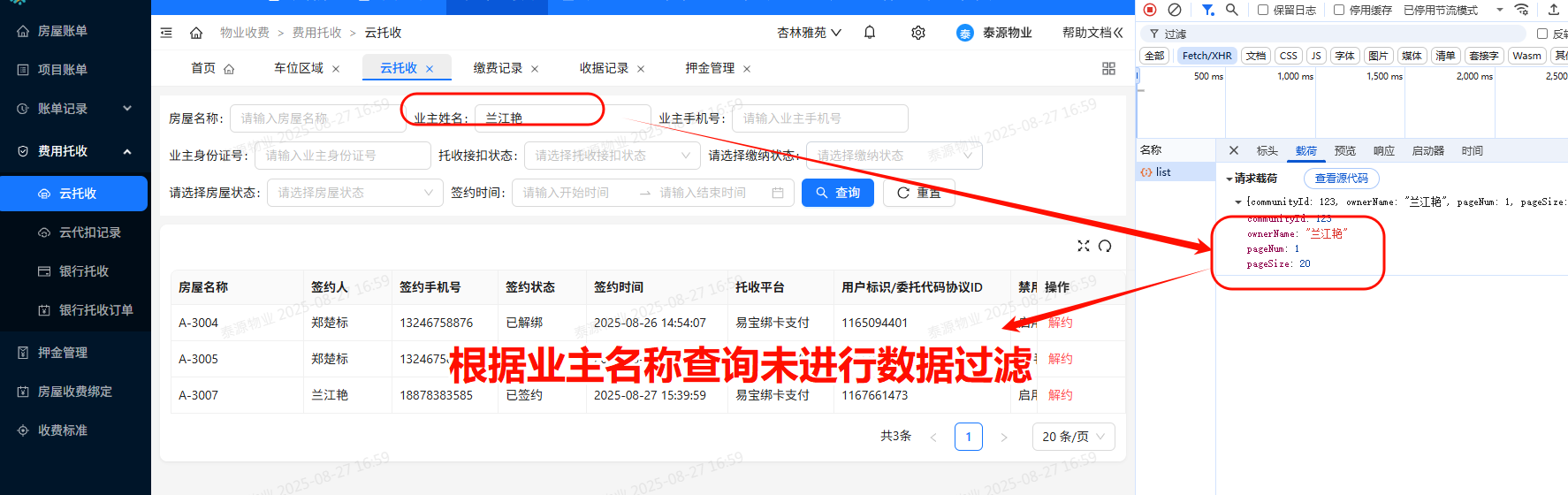Switch to the 缴费记录 tab
The image size is (1568, 495).
(498, 68)
